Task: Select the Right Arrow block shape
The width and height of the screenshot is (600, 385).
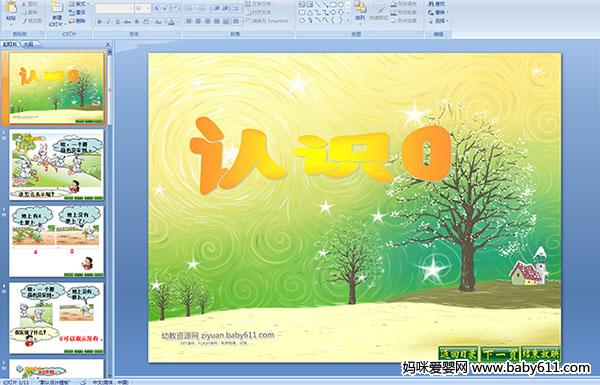Action: tap(333, 12)
